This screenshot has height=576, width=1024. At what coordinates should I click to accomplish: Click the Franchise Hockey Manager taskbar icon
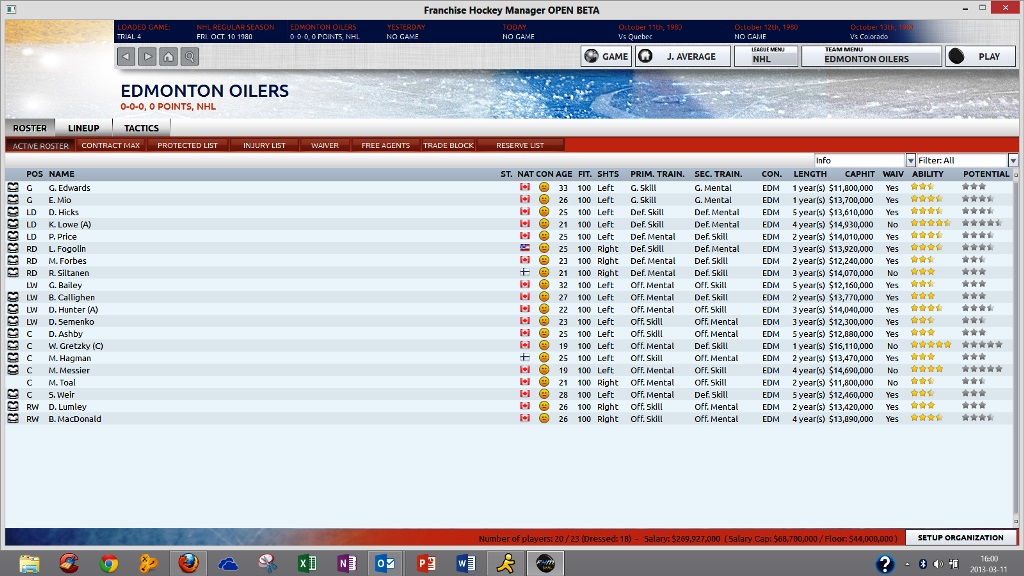[x=545, y=563]
